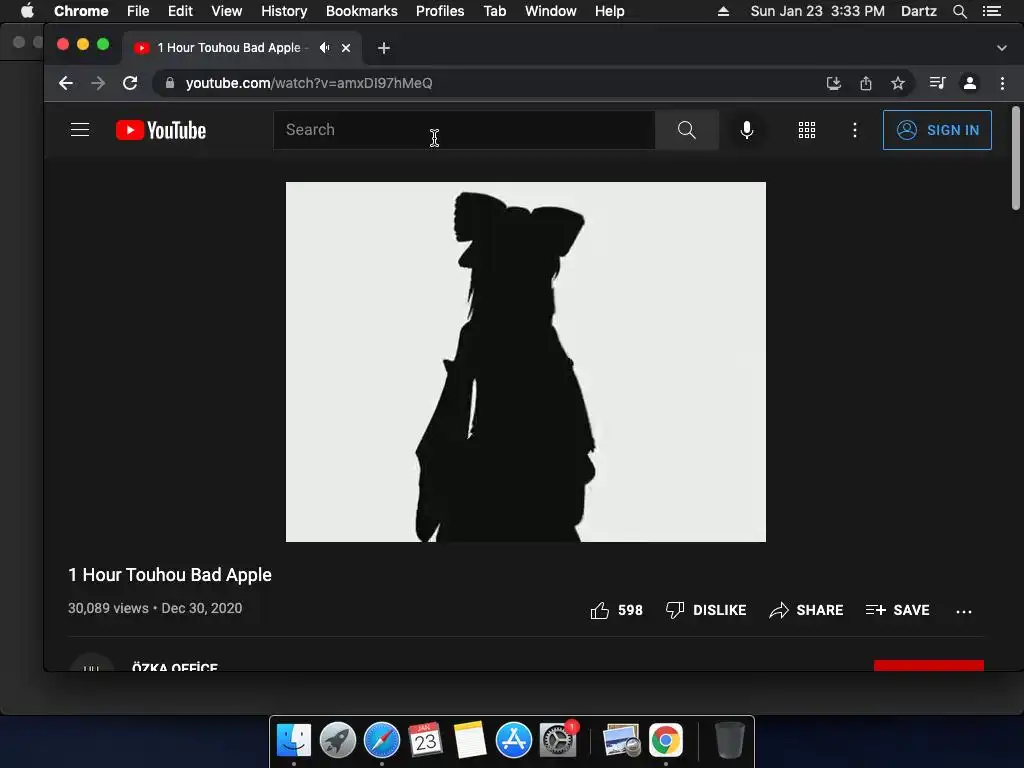Search with your voice microphone icon
Screen dimensions: 1024x768
(746, 130)
